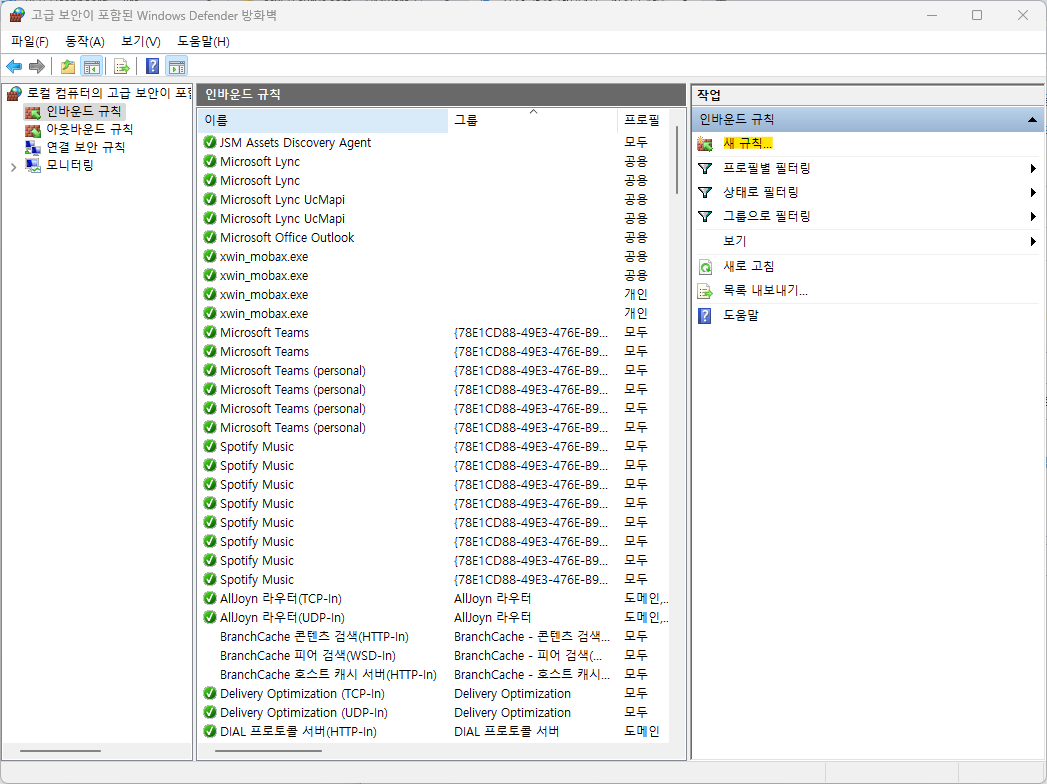Select BranchCache 피어 검색(WSD-In) rule
Image resolution: width=1047 pixels, height=784 pixels.
tap(308, 656)
